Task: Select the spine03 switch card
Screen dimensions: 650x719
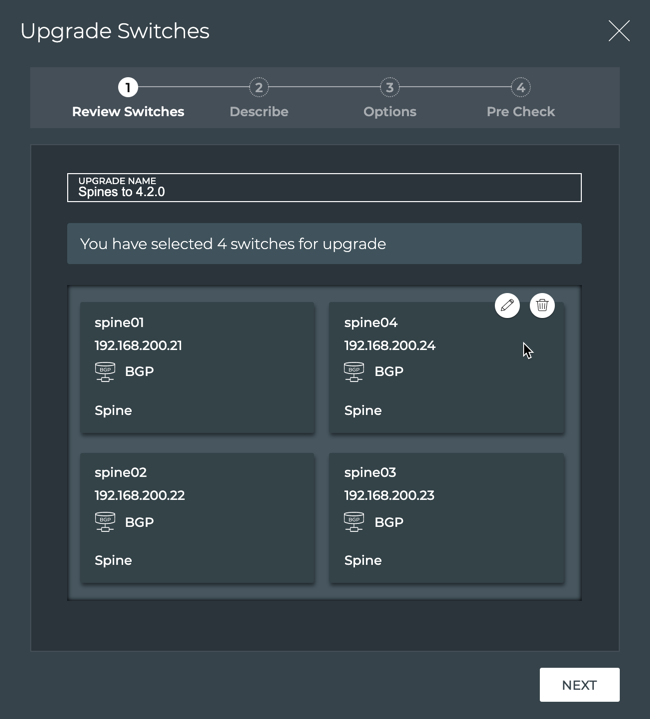Action: (446, 517)
